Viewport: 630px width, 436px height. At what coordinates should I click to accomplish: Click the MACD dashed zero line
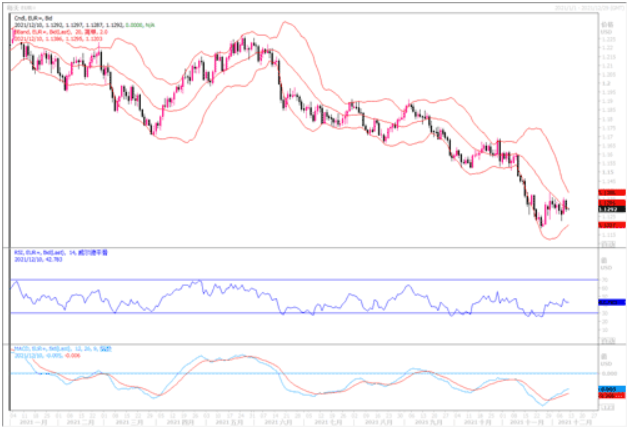[x=300, y=373]
